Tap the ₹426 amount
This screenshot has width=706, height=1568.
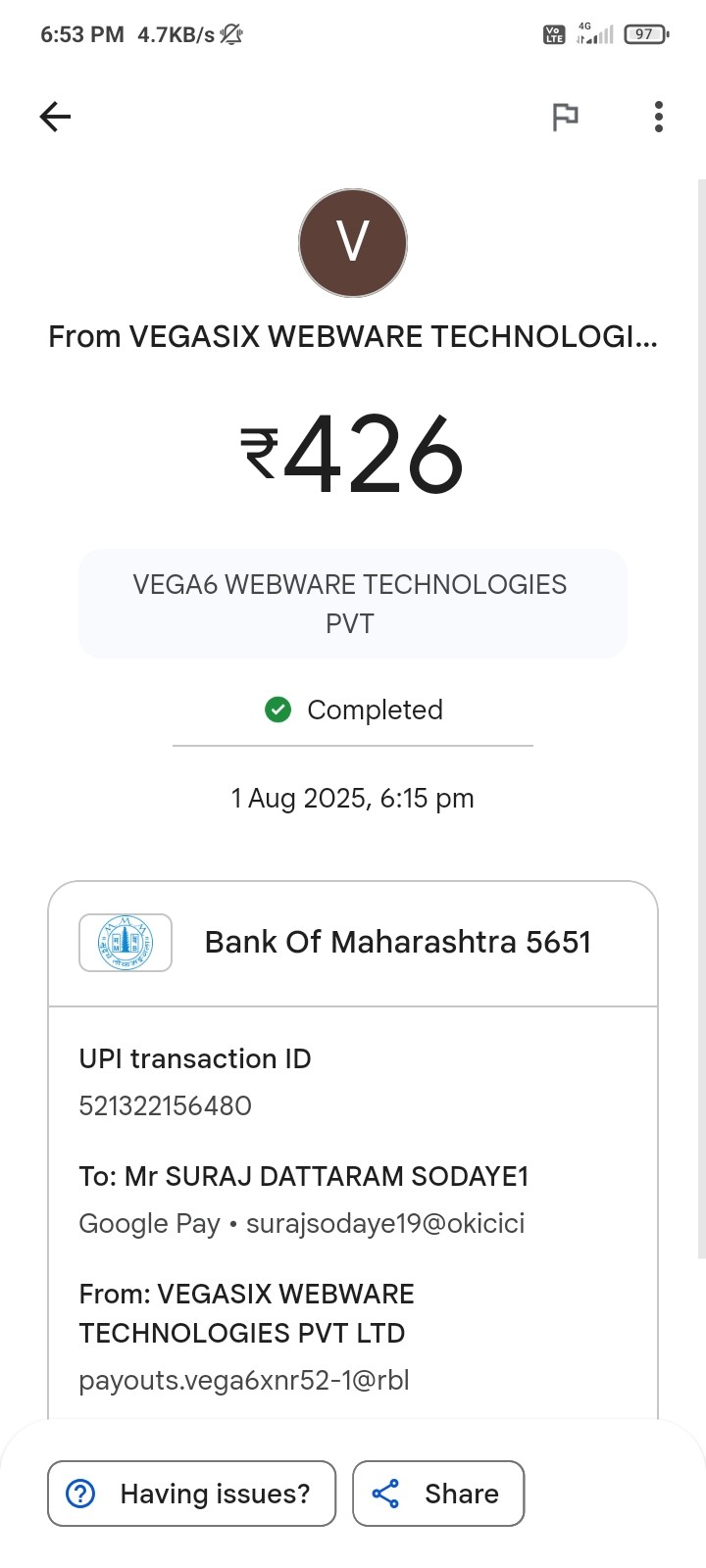tap(353, 455)
